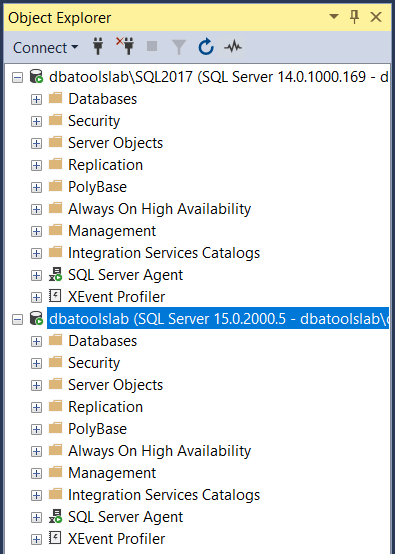The width and height of the screenshot is (395, 554).
Task: Select the dbatoolslab\SQL2017 server icon
Action: [x=36, y=77]
